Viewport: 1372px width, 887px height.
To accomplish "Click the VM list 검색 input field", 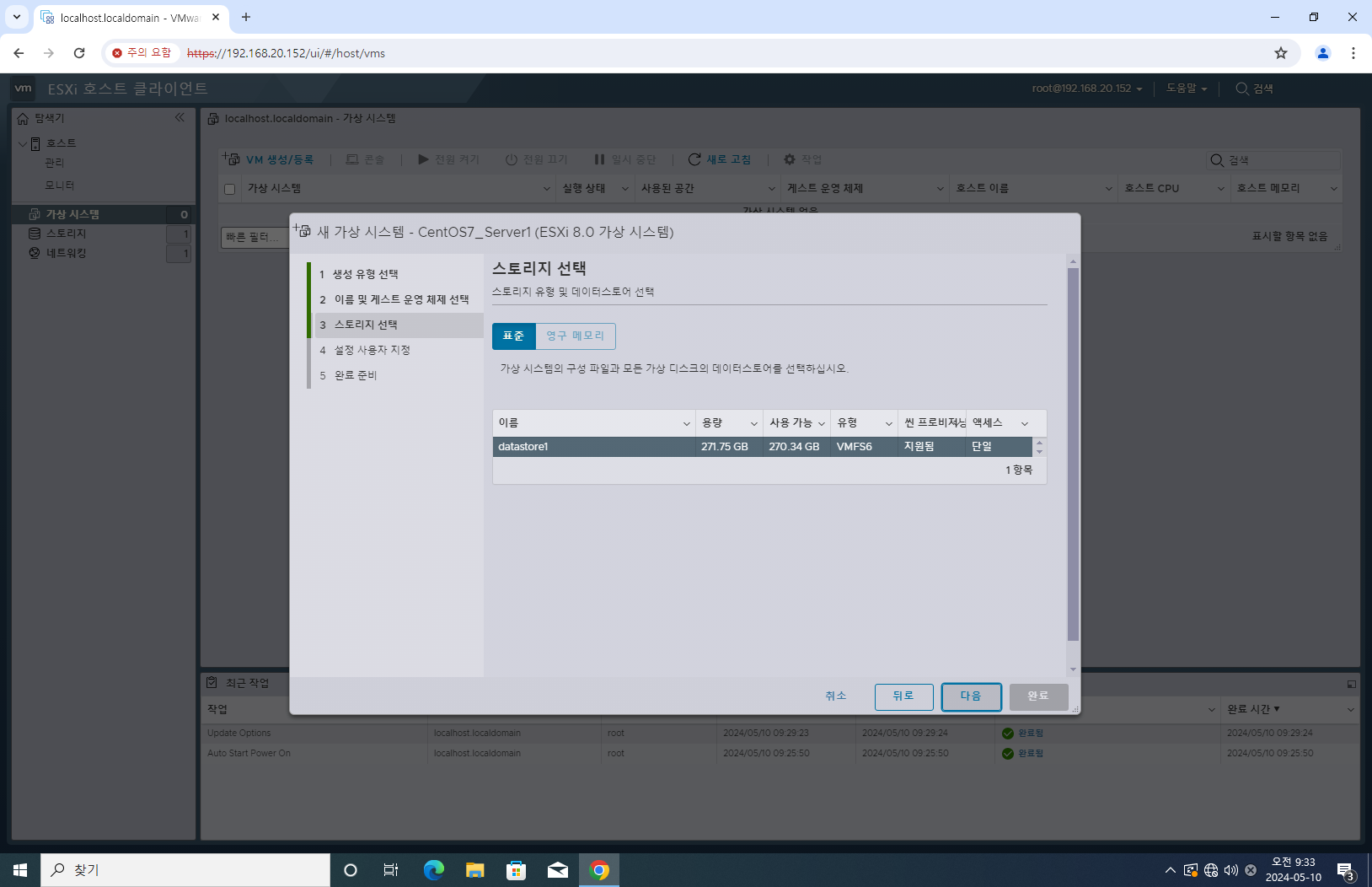I will pos(1273,160).
